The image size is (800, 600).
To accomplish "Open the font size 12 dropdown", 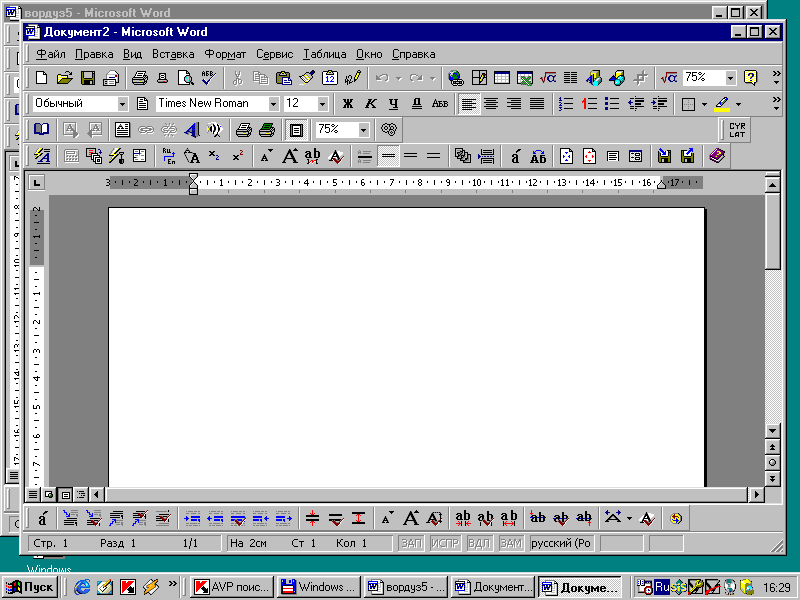I will [322, 104].
